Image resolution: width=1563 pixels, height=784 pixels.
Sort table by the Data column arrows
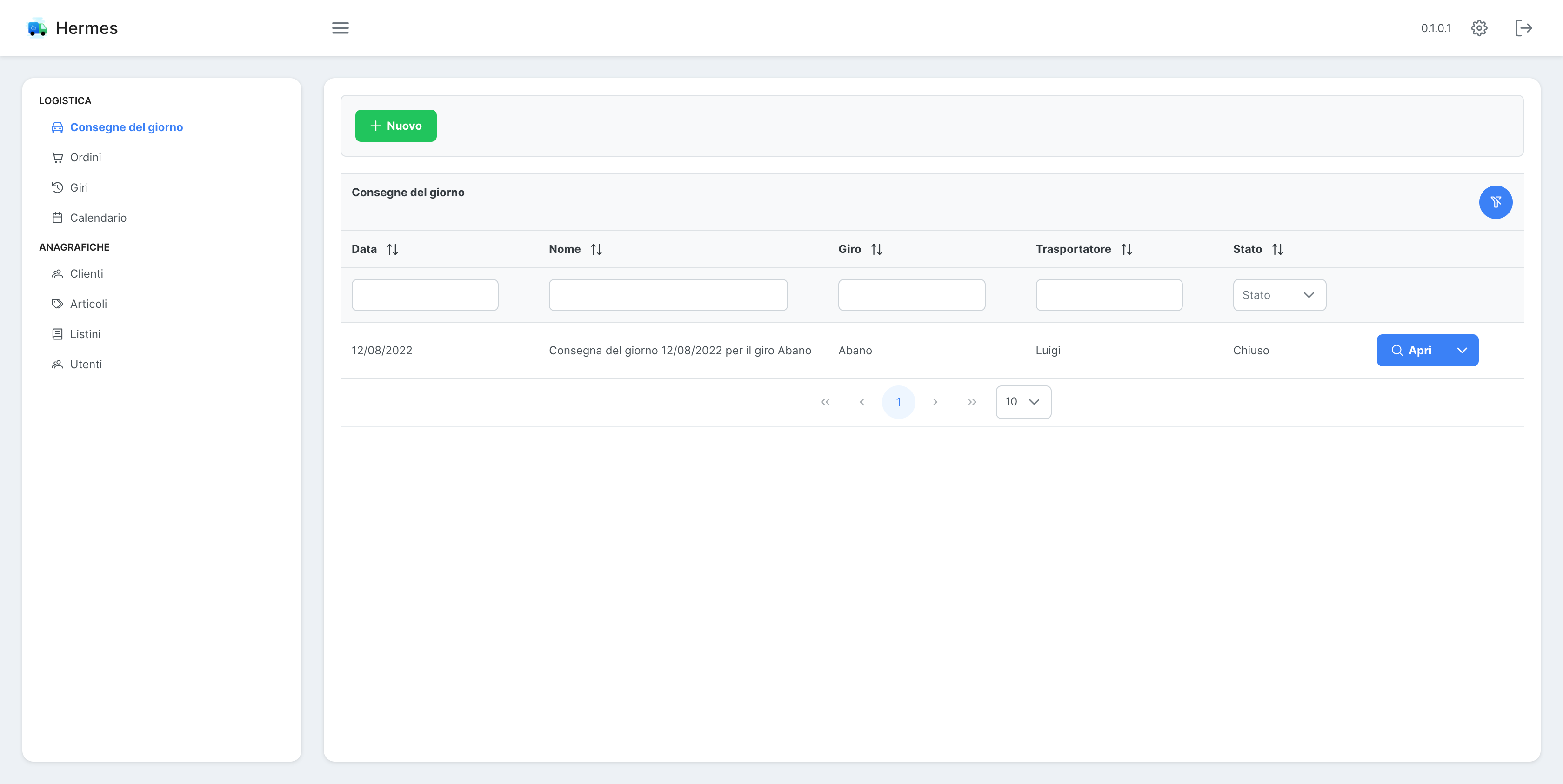tap(393, 249)
